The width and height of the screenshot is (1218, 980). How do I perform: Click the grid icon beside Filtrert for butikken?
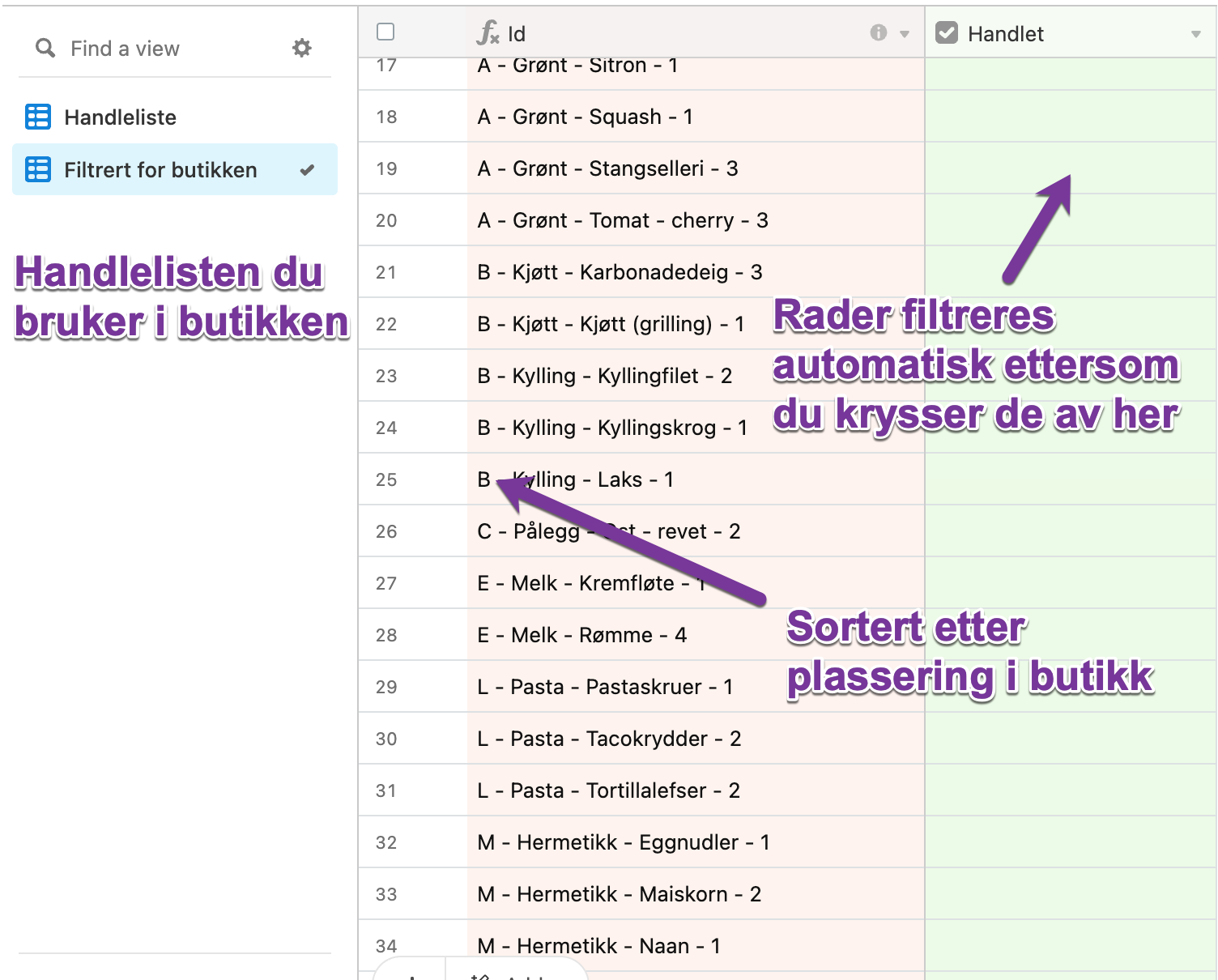coord(38,169)
